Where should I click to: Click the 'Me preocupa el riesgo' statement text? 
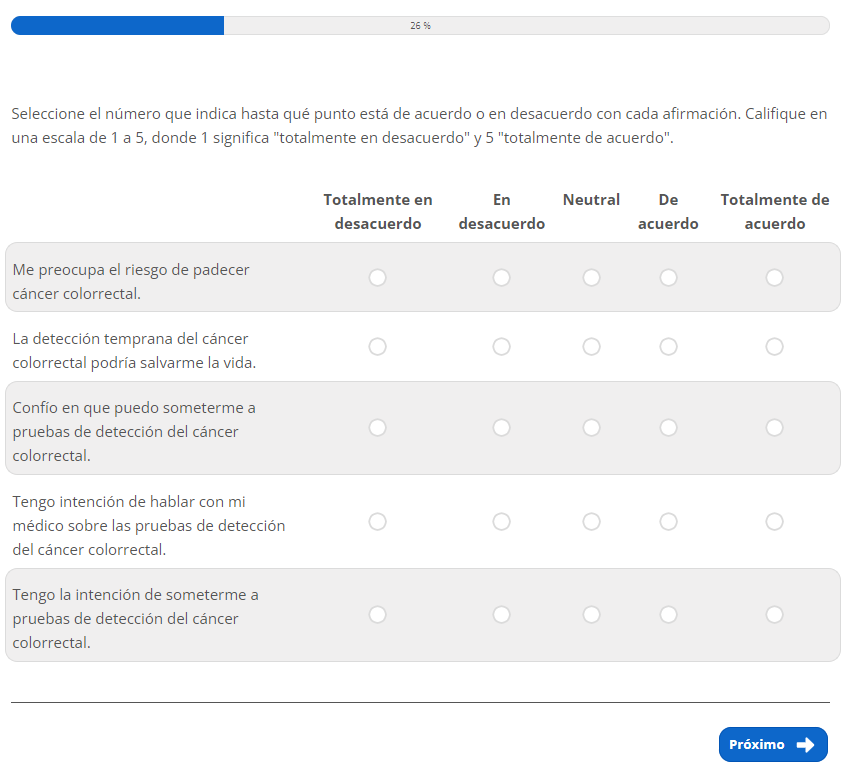tap(131, 282)
